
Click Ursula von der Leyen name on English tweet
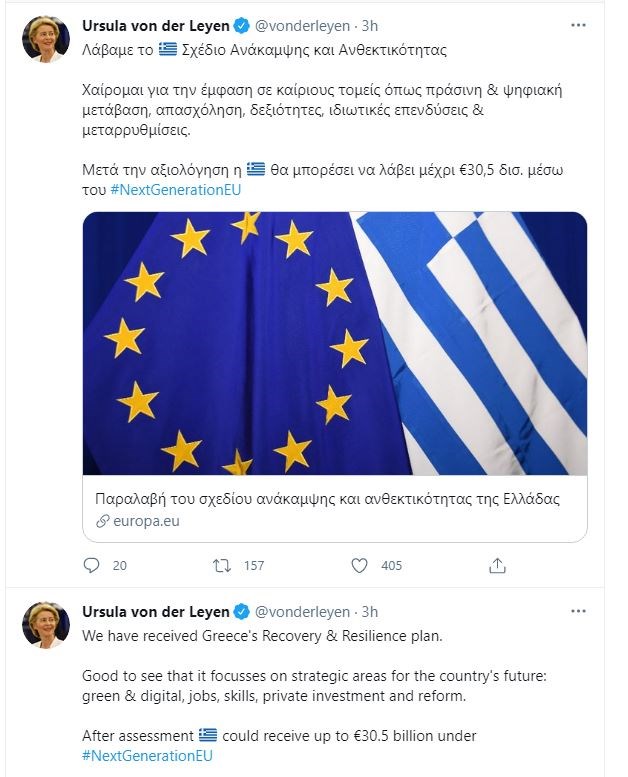pyautogui.click(x=156, y=612)
